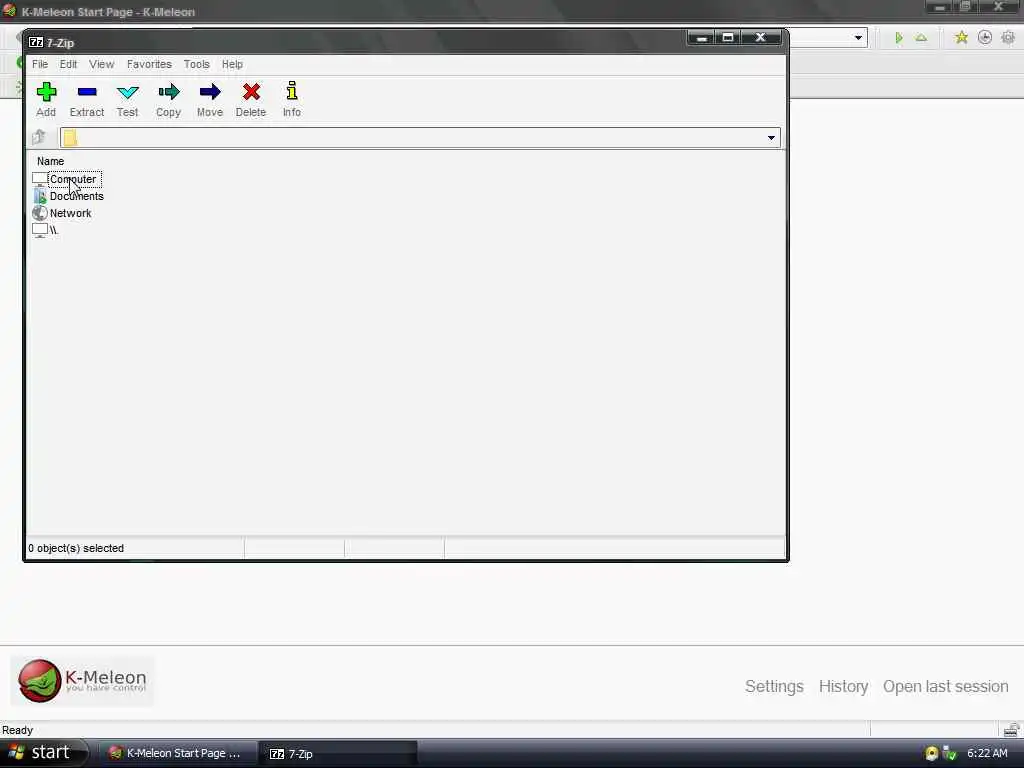The height and width of the screenshot is (768, 1024).
Task: Click the Copy arrow icon
Action: pos(168,92)
